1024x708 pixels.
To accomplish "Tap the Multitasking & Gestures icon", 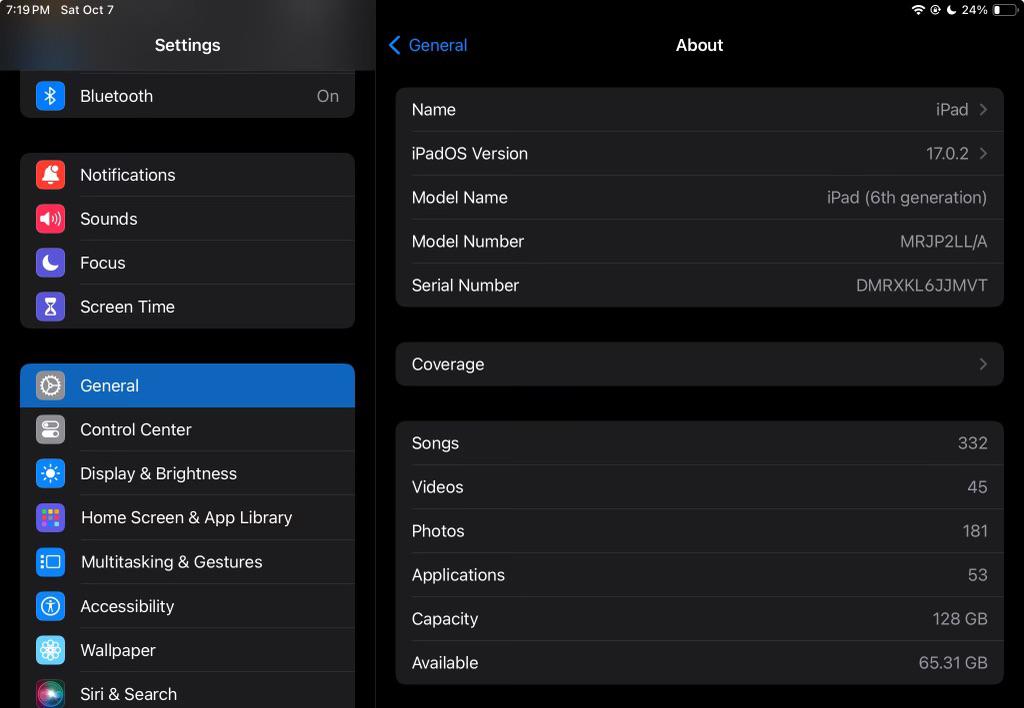I will pos(50,562).
